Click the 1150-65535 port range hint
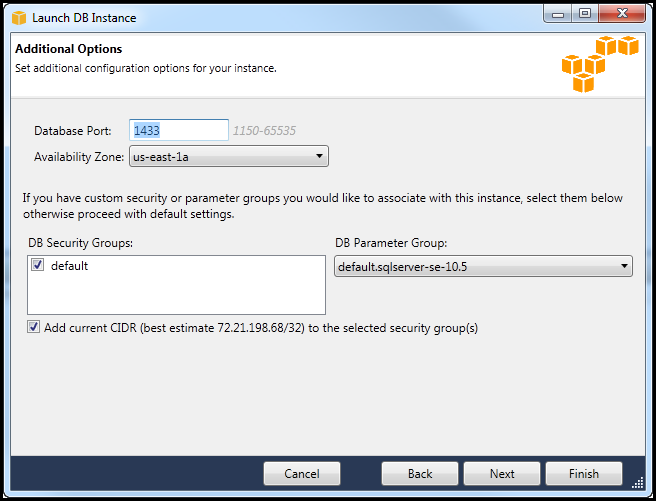This screenshot has height=501, width=656. pyautogui.click(x=264, y=130)
